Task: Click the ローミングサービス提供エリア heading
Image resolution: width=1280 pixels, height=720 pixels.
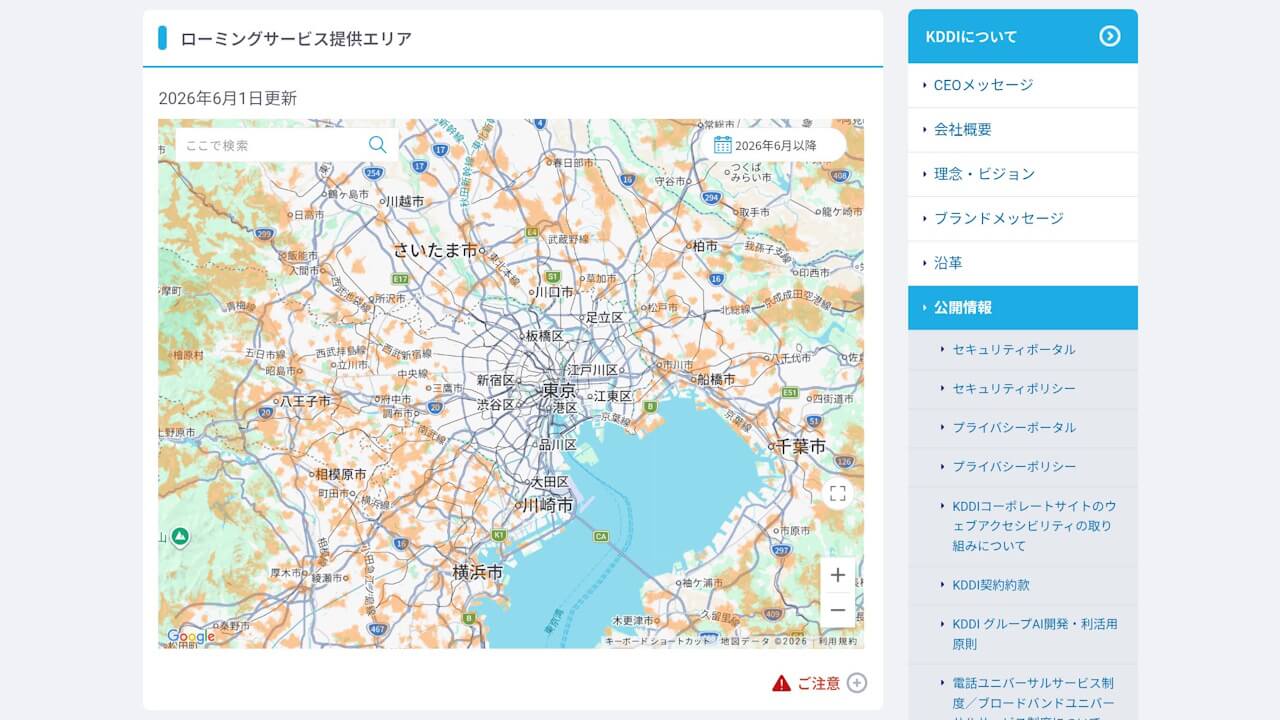Action: coord(296,39)
